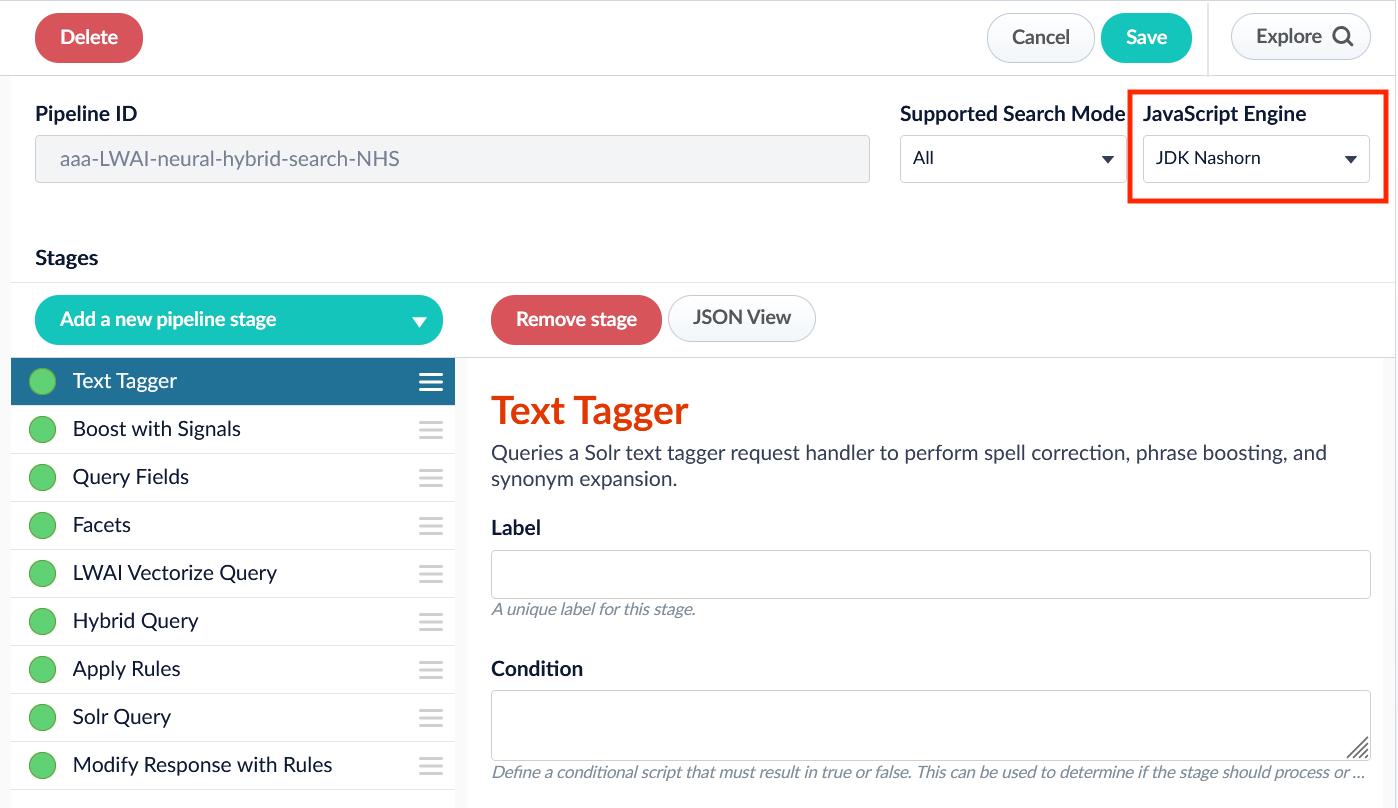
Task: Click the drag handle icon on Text Tagger row
Action: pyautogui.click(x=431, y=382)
